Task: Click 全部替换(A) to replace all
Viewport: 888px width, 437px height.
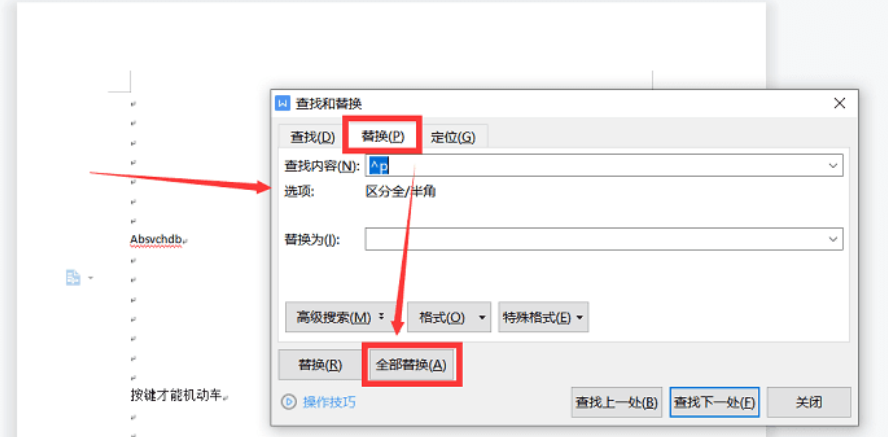Action: [x=411, y=365]
